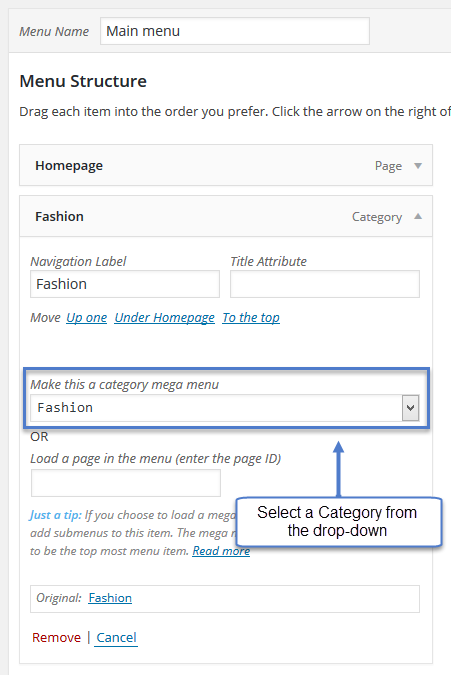Collapse the Fashion menu item arrow
The height and width of the screenshot is (675, 451).
[x=417, y=216]
